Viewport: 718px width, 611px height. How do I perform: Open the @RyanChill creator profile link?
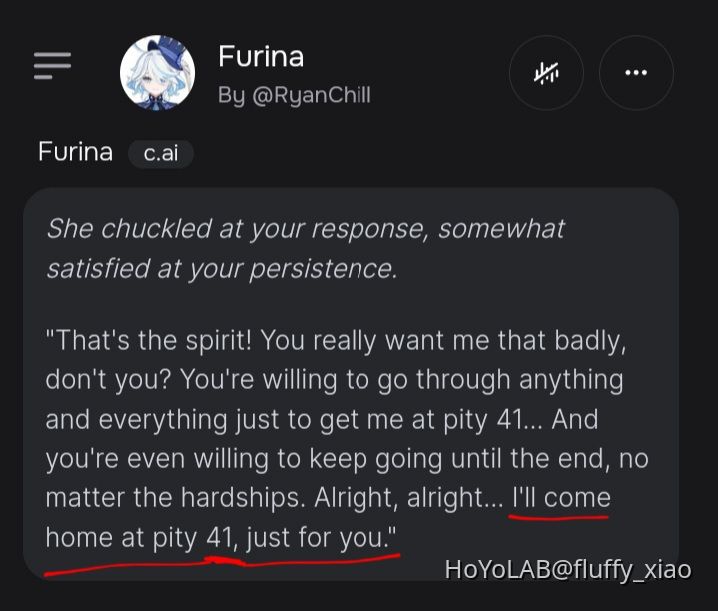pyautogui.click(x=294, y=95)
